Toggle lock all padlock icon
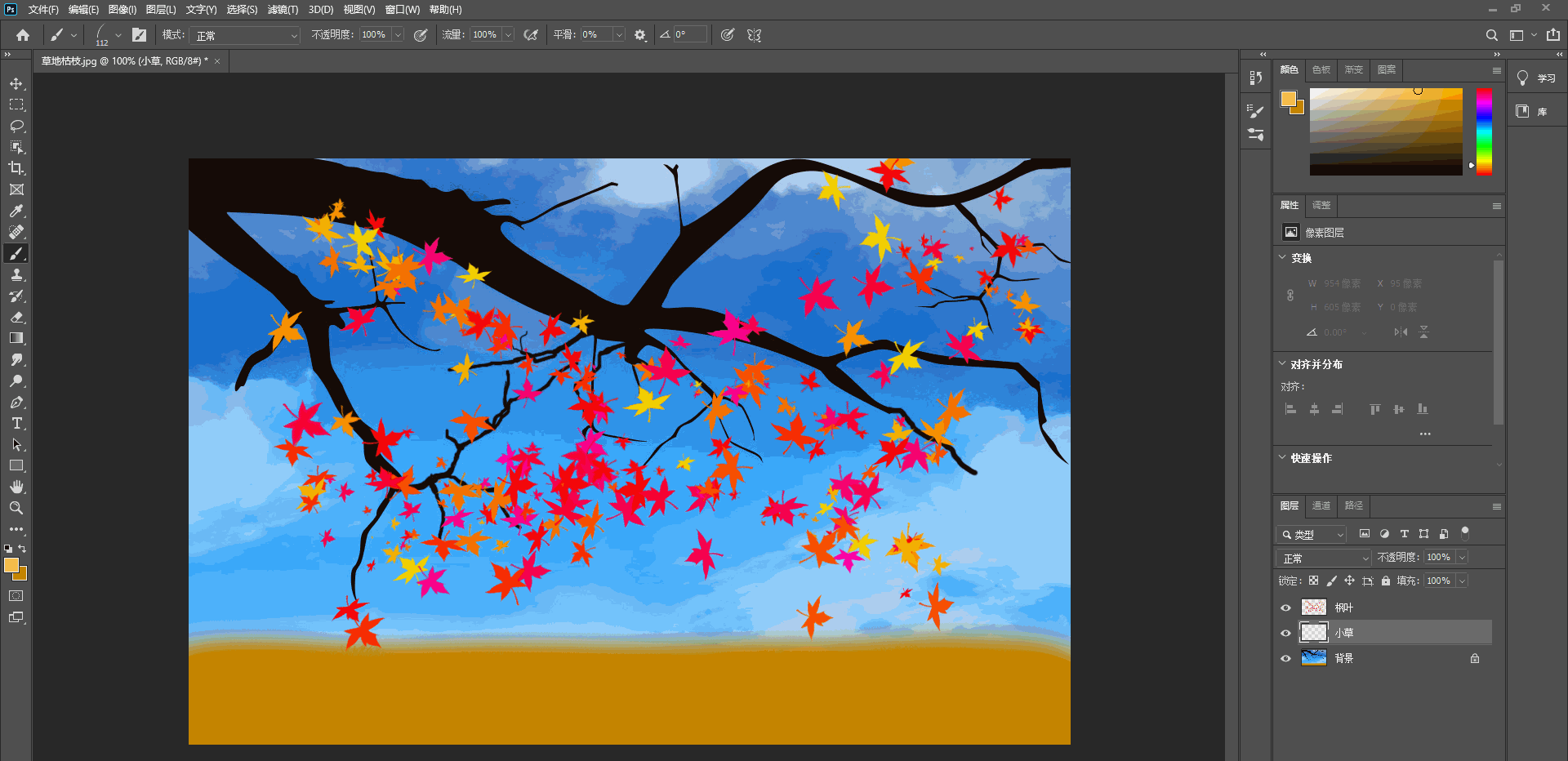The image size is (1568, 761). (x=1386, y=581)
